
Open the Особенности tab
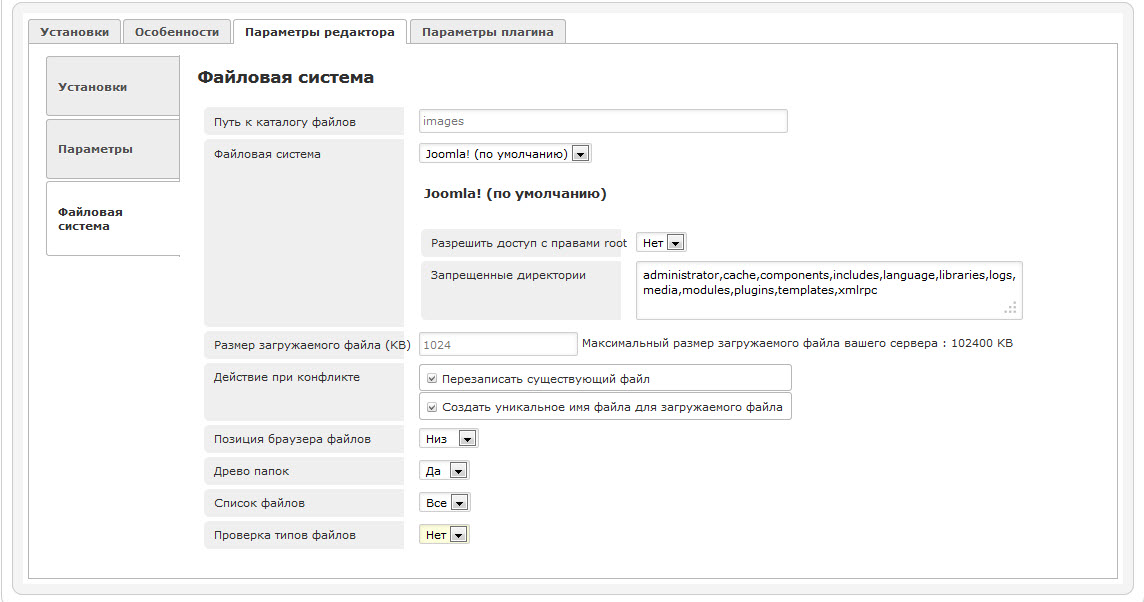177,32
